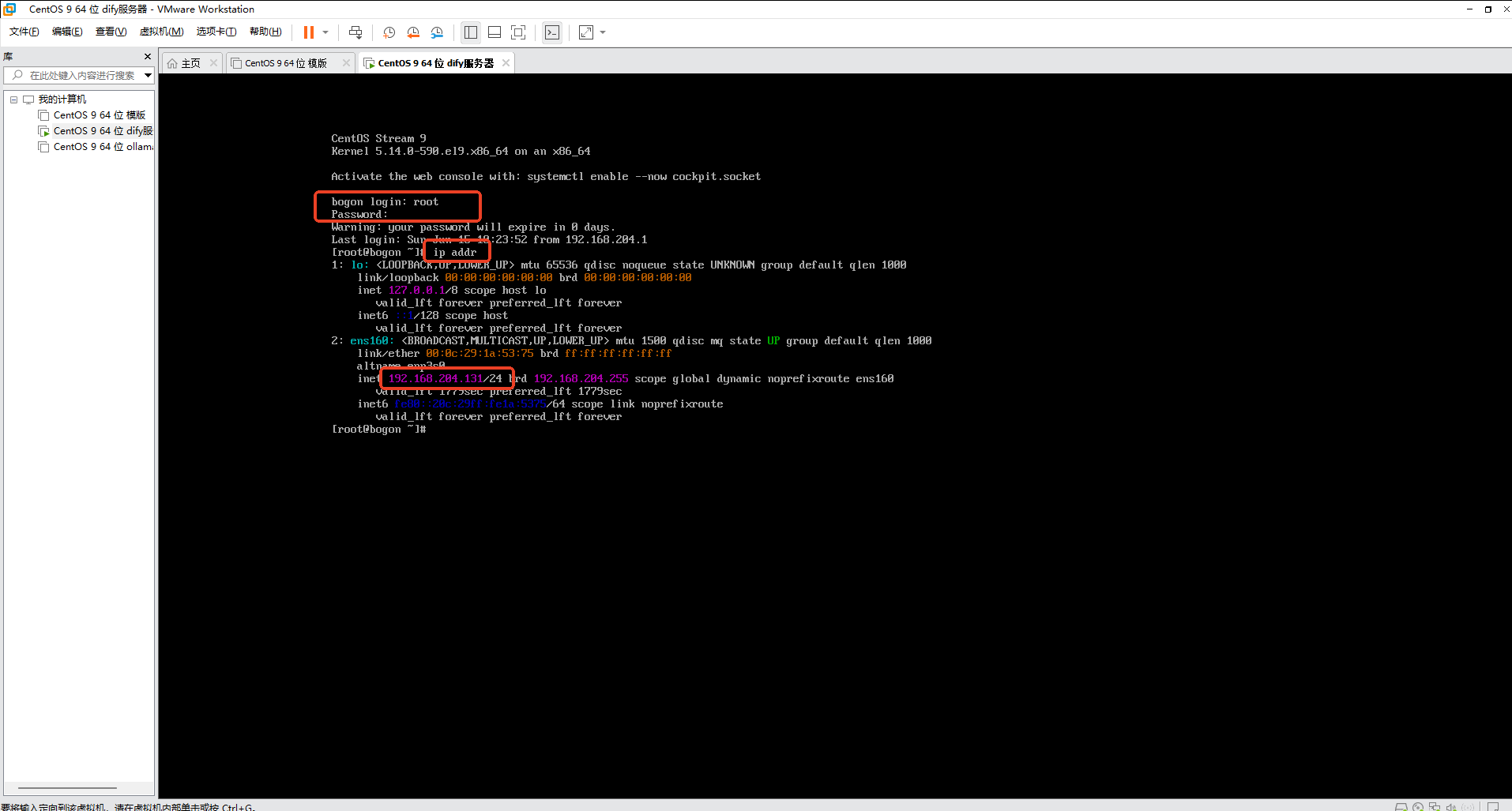Revert to snapshot using the orange arrow clock icon
The width and height of the screenshot is (1512, 811).
[413, 32]
